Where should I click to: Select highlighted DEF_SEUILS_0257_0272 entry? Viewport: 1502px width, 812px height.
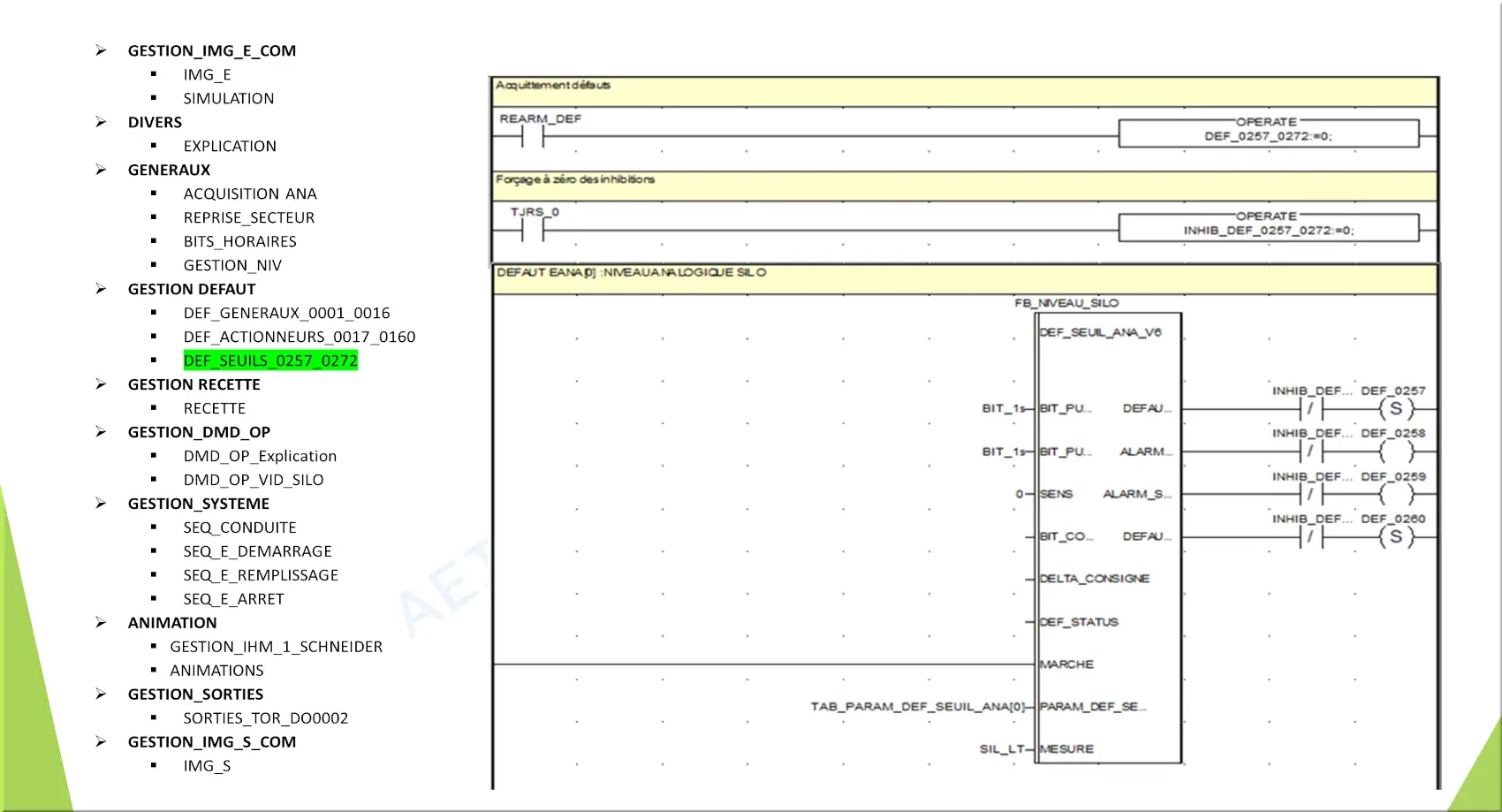(270, 360)
